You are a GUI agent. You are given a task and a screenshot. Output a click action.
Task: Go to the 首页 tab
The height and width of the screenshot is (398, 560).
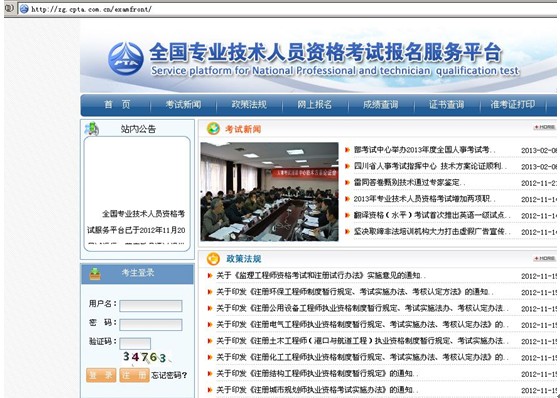[x=117, y=105]
